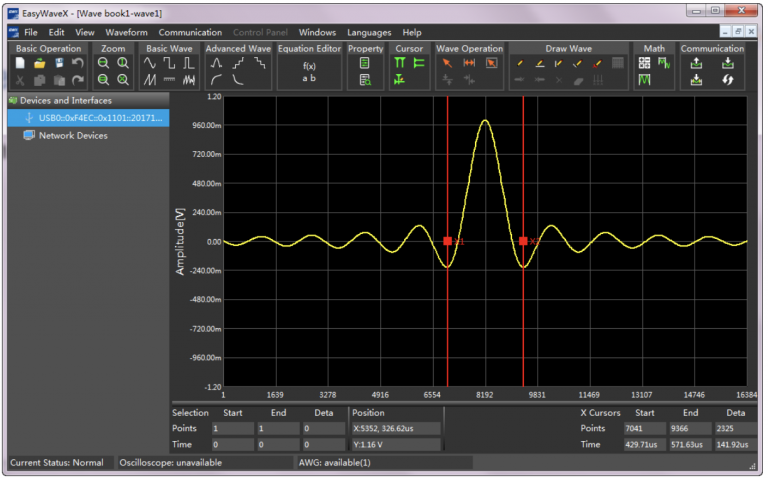Click the X1 cursor marker on the plot
The width and height of the screenshot is (768, 478).
[x=448, y=241]
